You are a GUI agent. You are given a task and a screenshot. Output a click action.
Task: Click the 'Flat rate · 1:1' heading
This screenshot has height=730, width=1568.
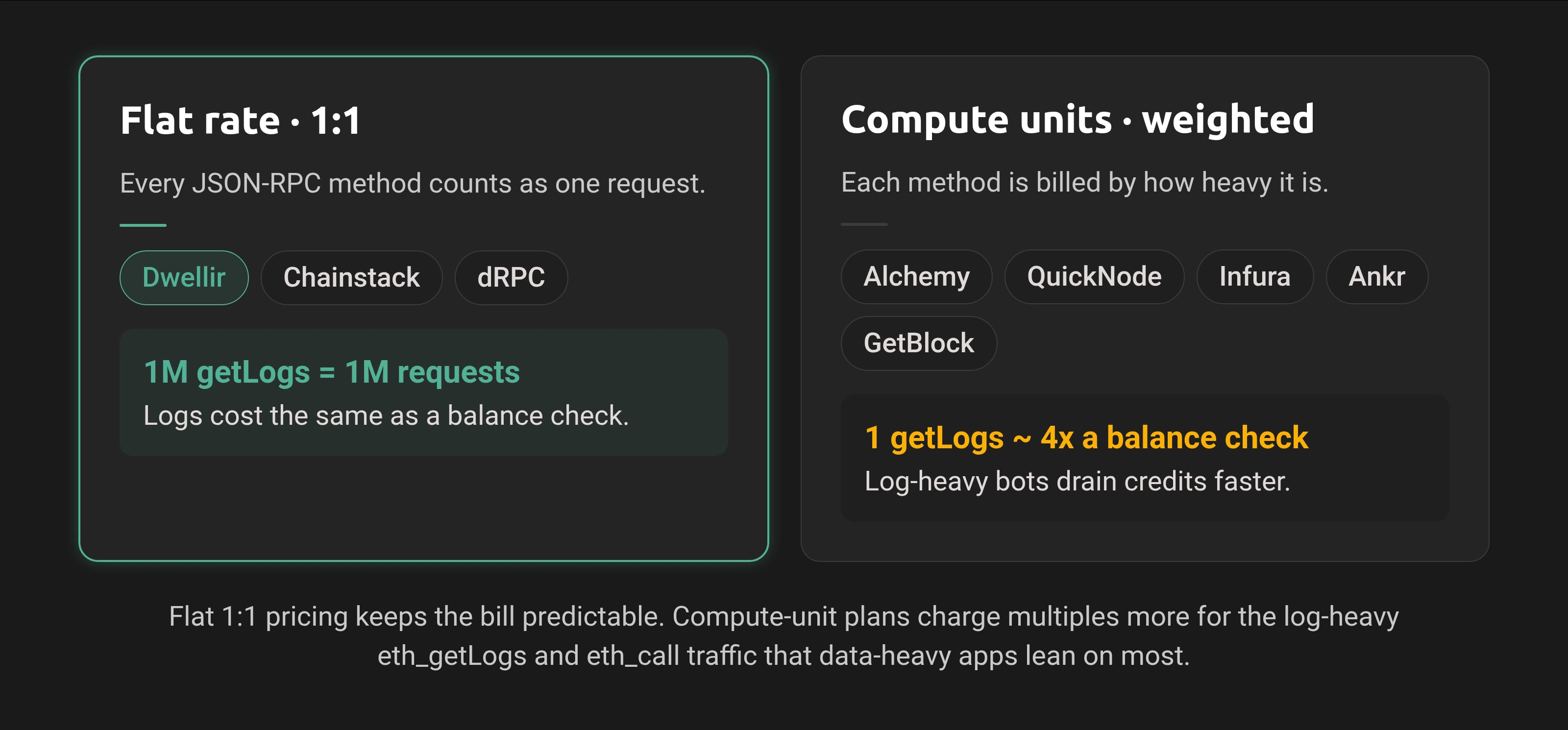click(x=241, y=120)
